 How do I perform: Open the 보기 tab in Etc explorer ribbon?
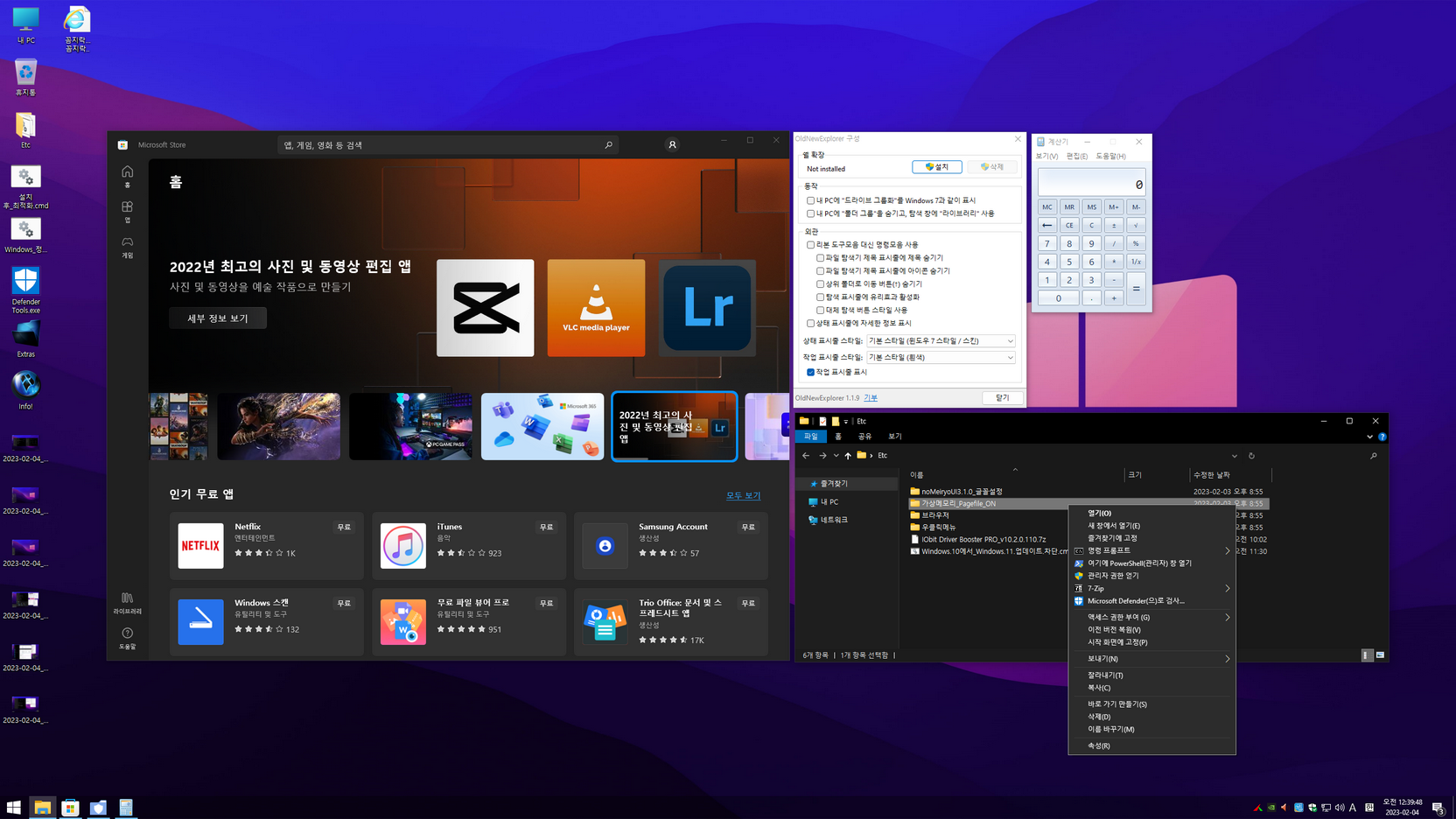[894, 436]
